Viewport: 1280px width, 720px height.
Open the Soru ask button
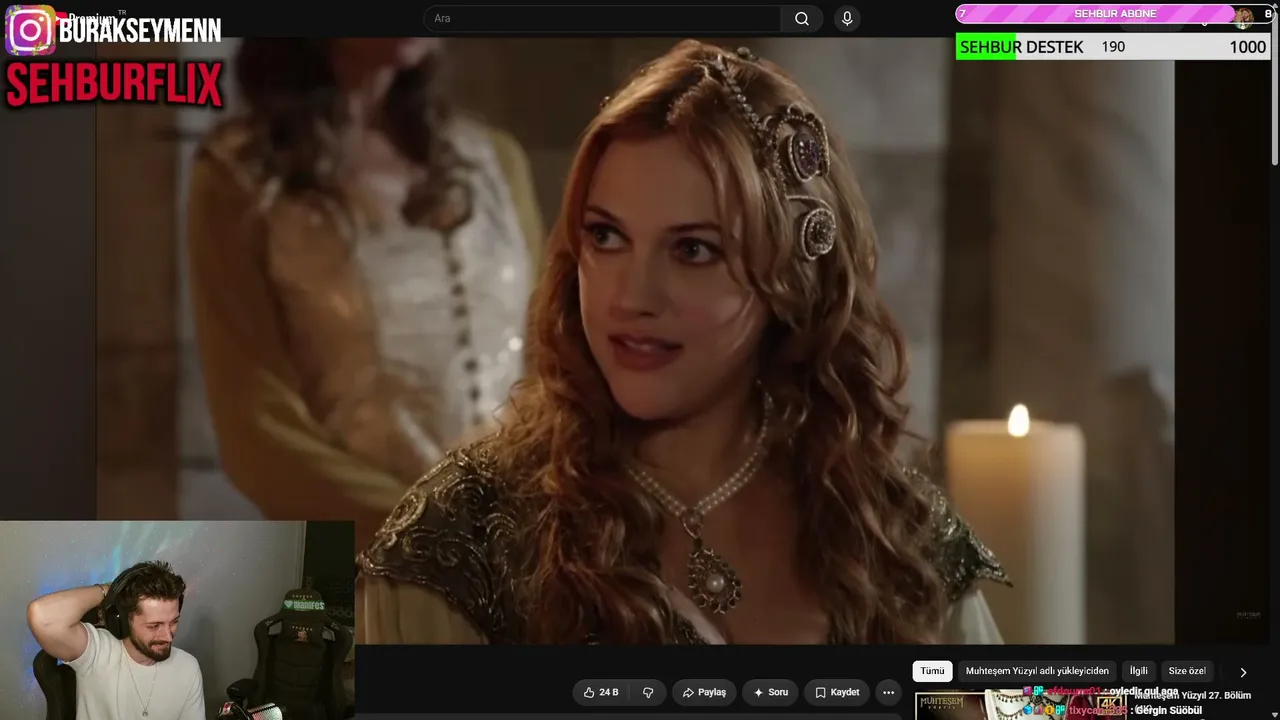(x=771, y=692)
